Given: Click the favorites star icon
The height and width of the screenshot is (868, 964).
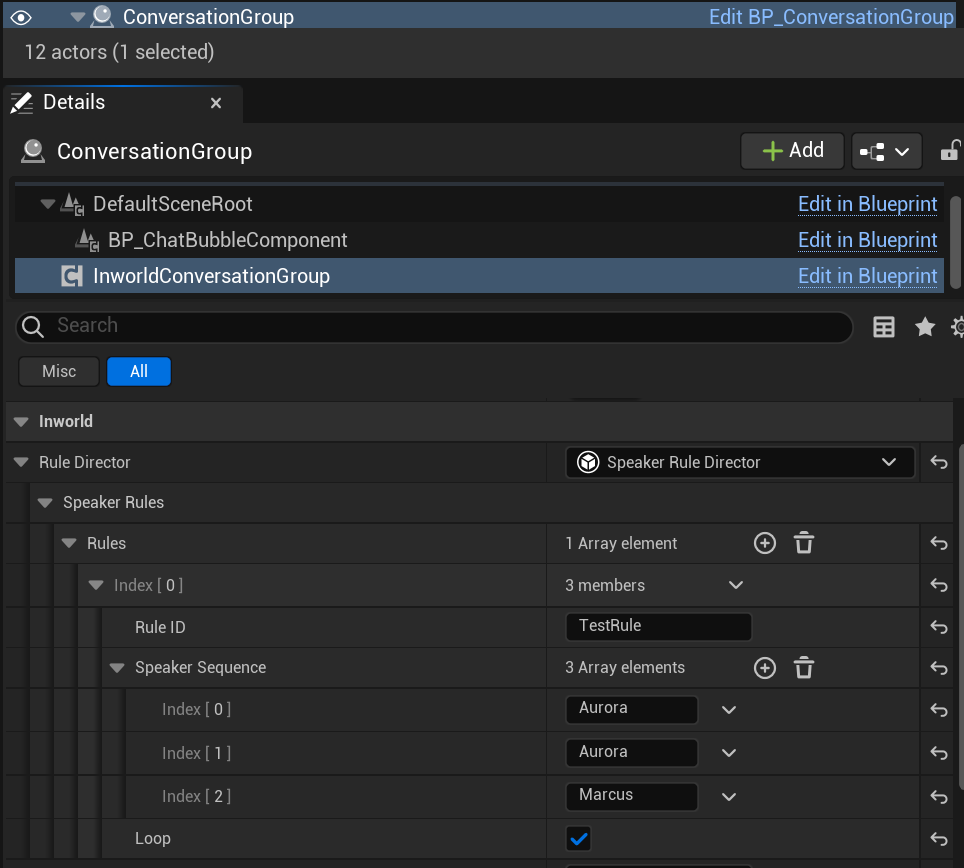Looking at the screenshot, I should click(924, 326).
